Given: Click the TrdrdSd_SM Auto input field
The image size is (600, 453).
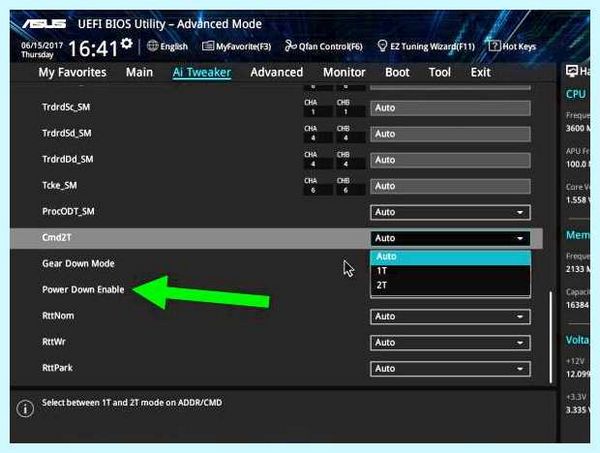Looking at the screenshot, I should [450, 134].
